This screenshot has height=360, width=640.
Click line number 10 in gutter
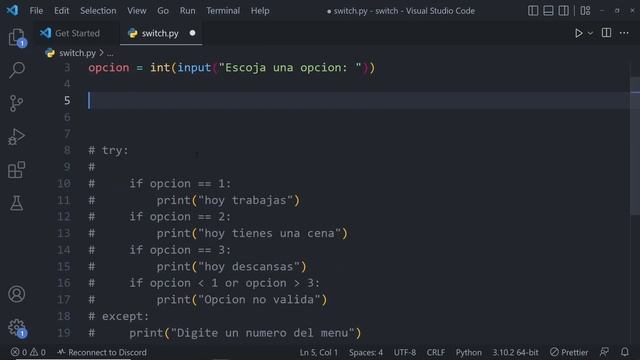pyautogui.click(x=64, y=183)
